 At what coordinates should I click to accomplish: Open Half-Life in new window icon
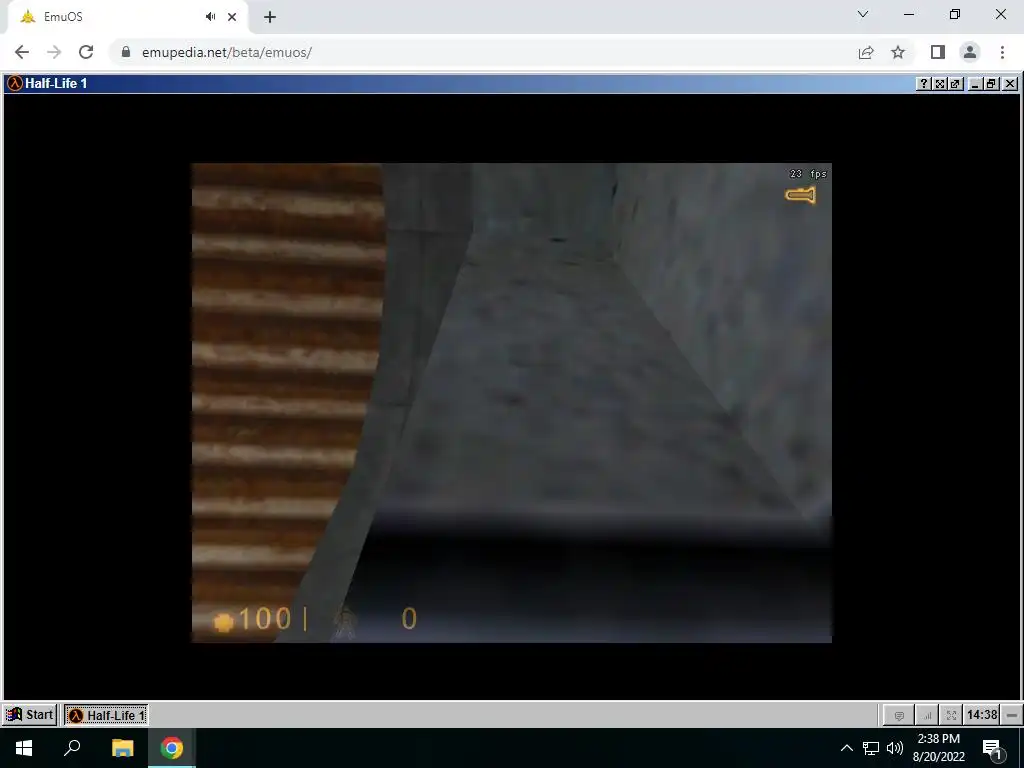955,84
